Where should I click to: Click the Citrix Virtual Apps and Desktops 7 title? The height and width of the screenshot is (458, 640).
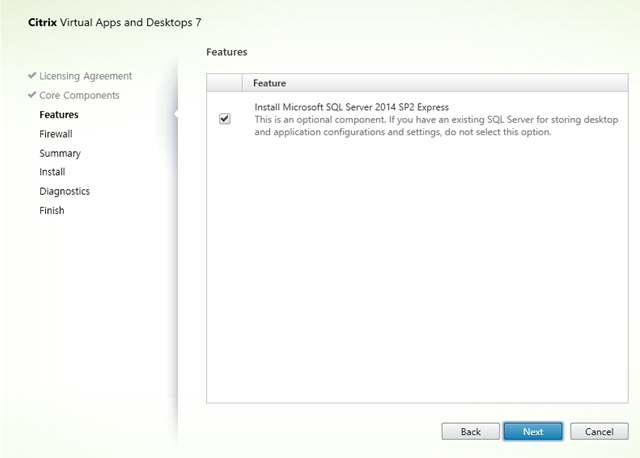click(x=115, y=22)
